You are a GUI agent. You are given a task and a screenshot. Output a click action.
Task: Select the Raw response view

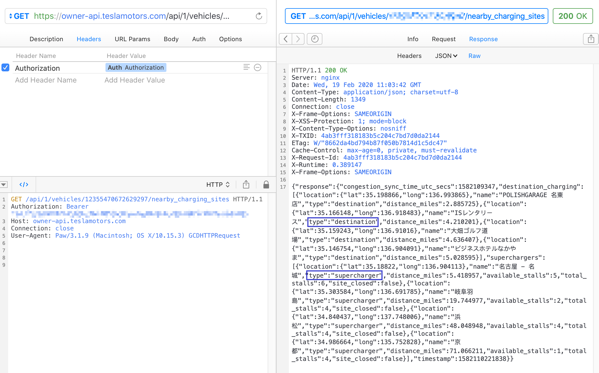coord(474,56)
